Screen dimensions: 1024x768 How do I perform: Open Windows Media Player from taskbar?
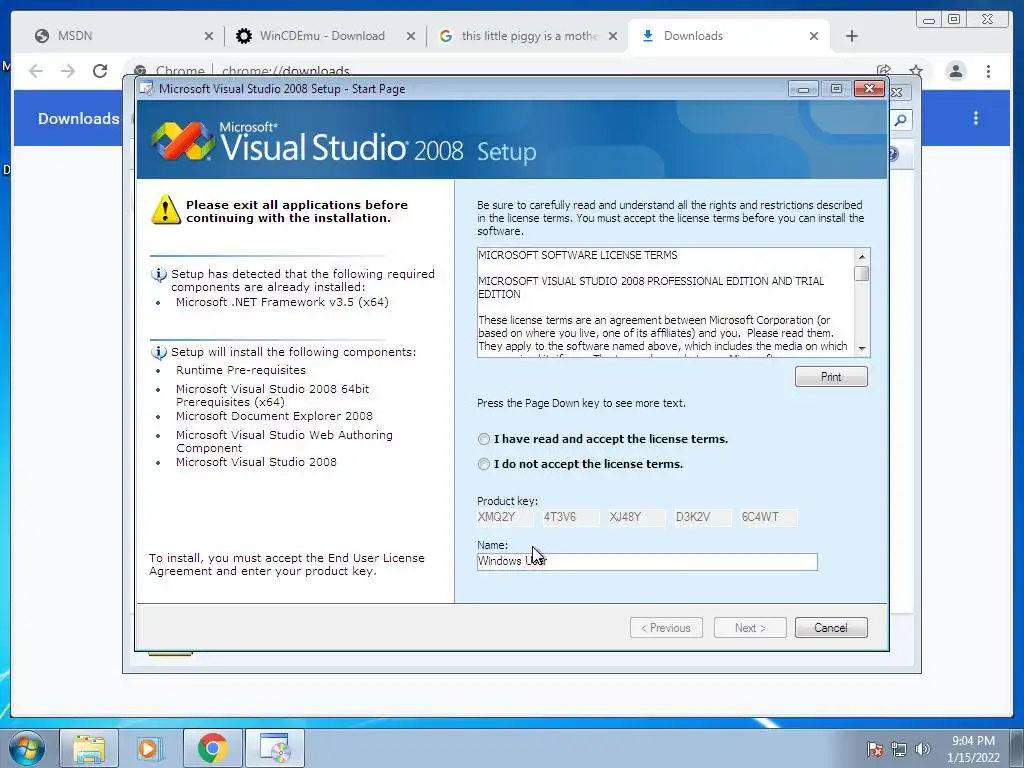[x=149, y=748]
